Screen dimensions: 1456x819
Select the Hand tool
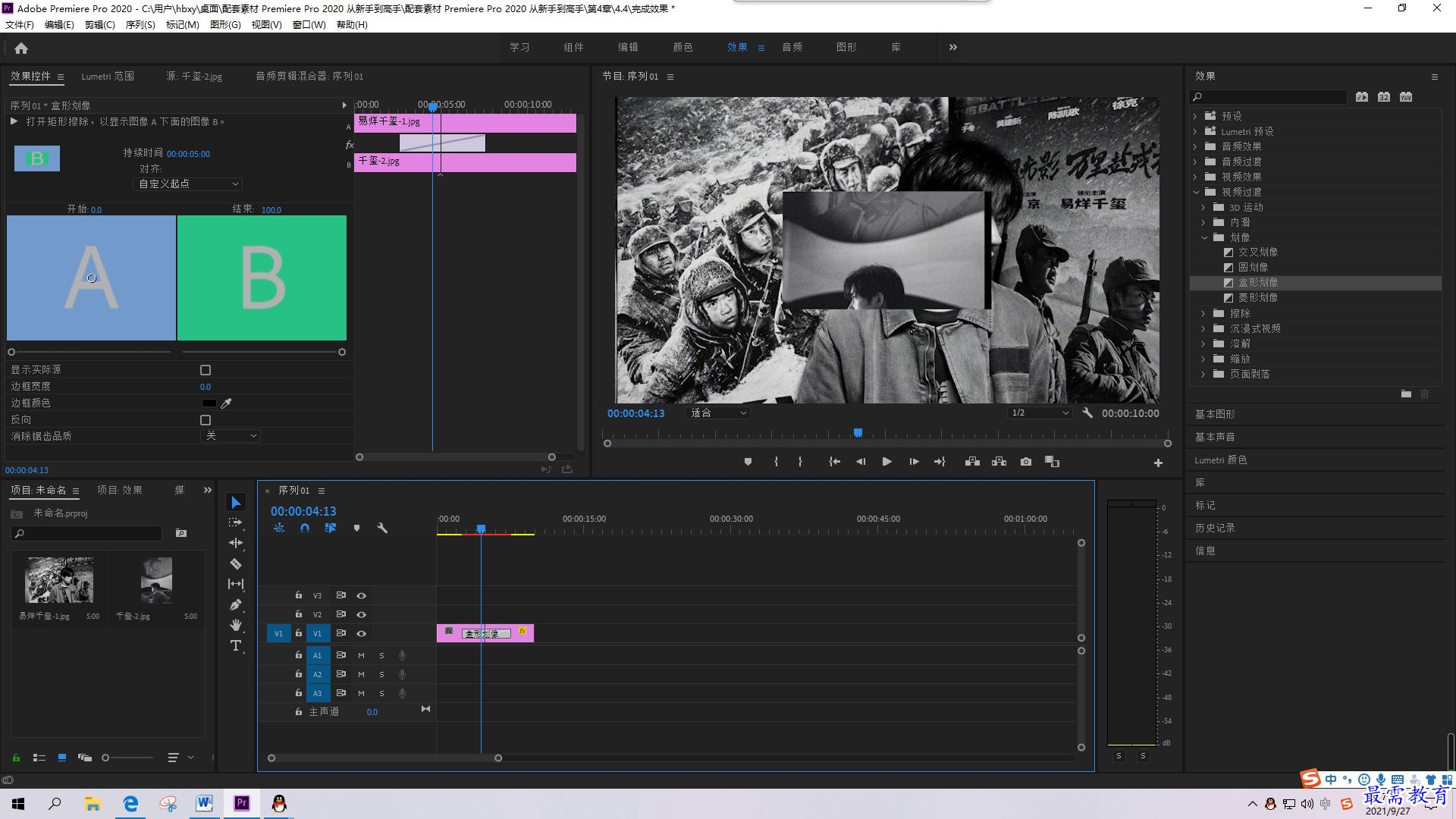pyautogui.click(x=236, y=625)
